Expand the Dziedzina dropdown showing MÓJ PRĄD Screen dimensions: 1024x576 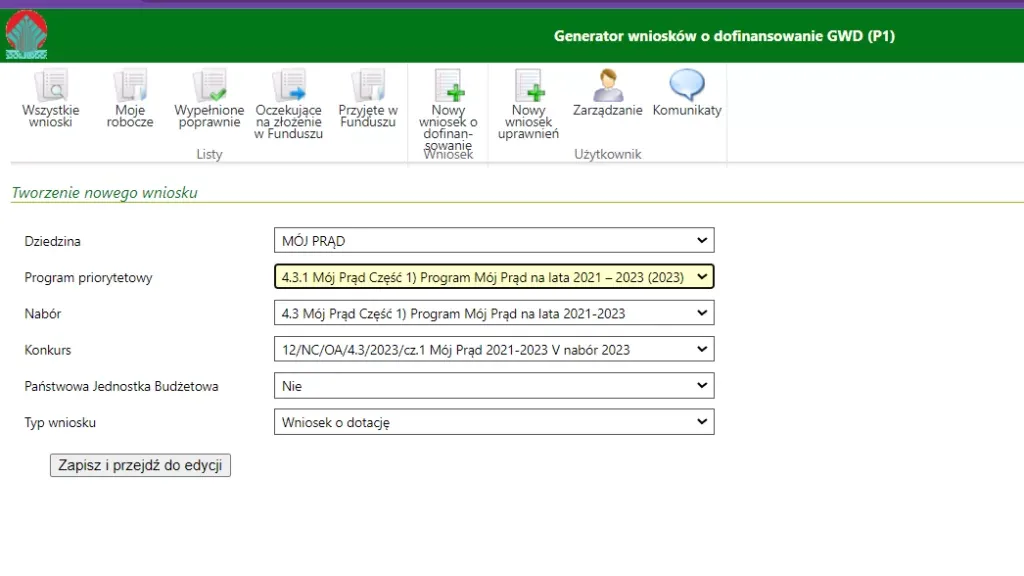point(494,241)
